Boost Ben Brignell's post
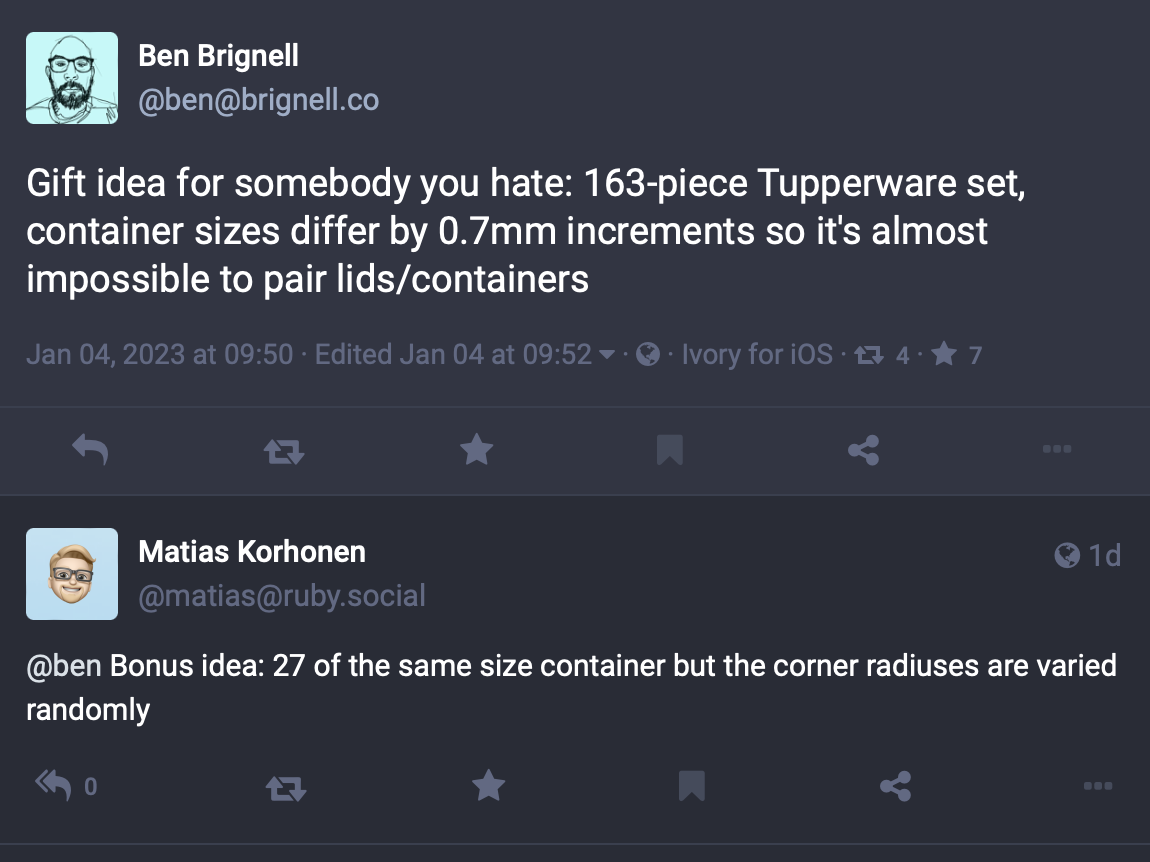Viewport: 1150px width, 862px height. (284, 450)
